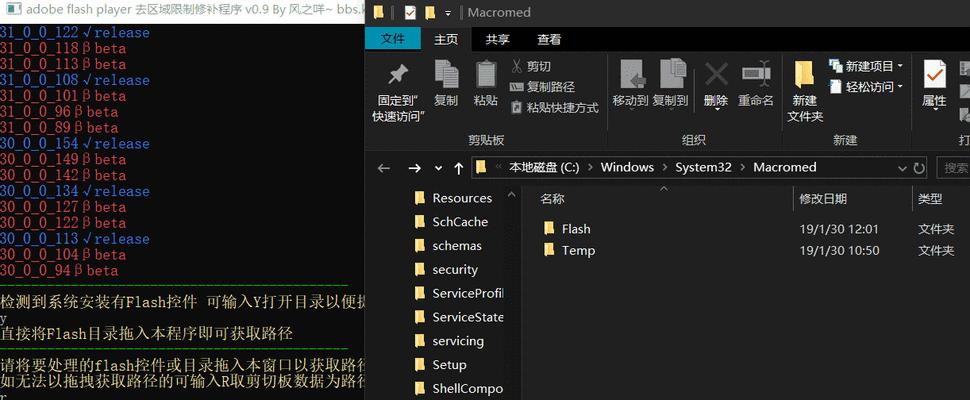The height and width of the screenshot is (400, 970).
Task: Select ServiceState in the navigation pane
Action: 459,317
